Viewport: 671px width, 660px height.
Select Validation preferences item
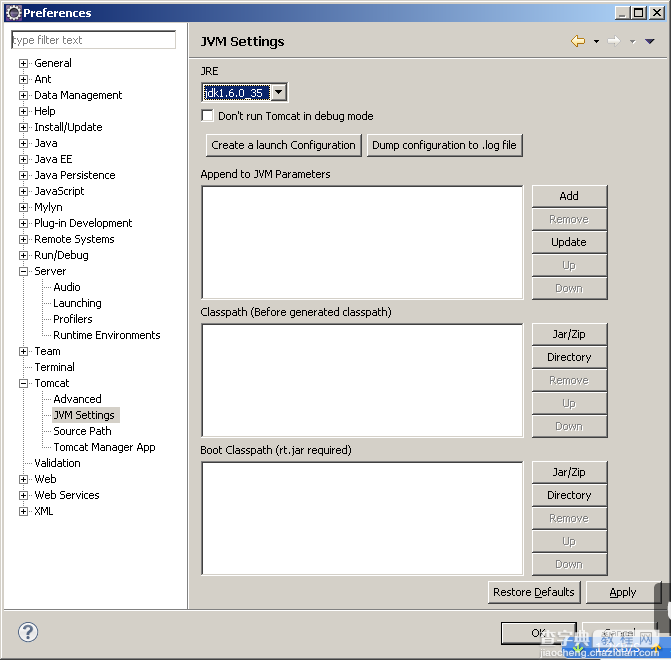pos(57,463)
